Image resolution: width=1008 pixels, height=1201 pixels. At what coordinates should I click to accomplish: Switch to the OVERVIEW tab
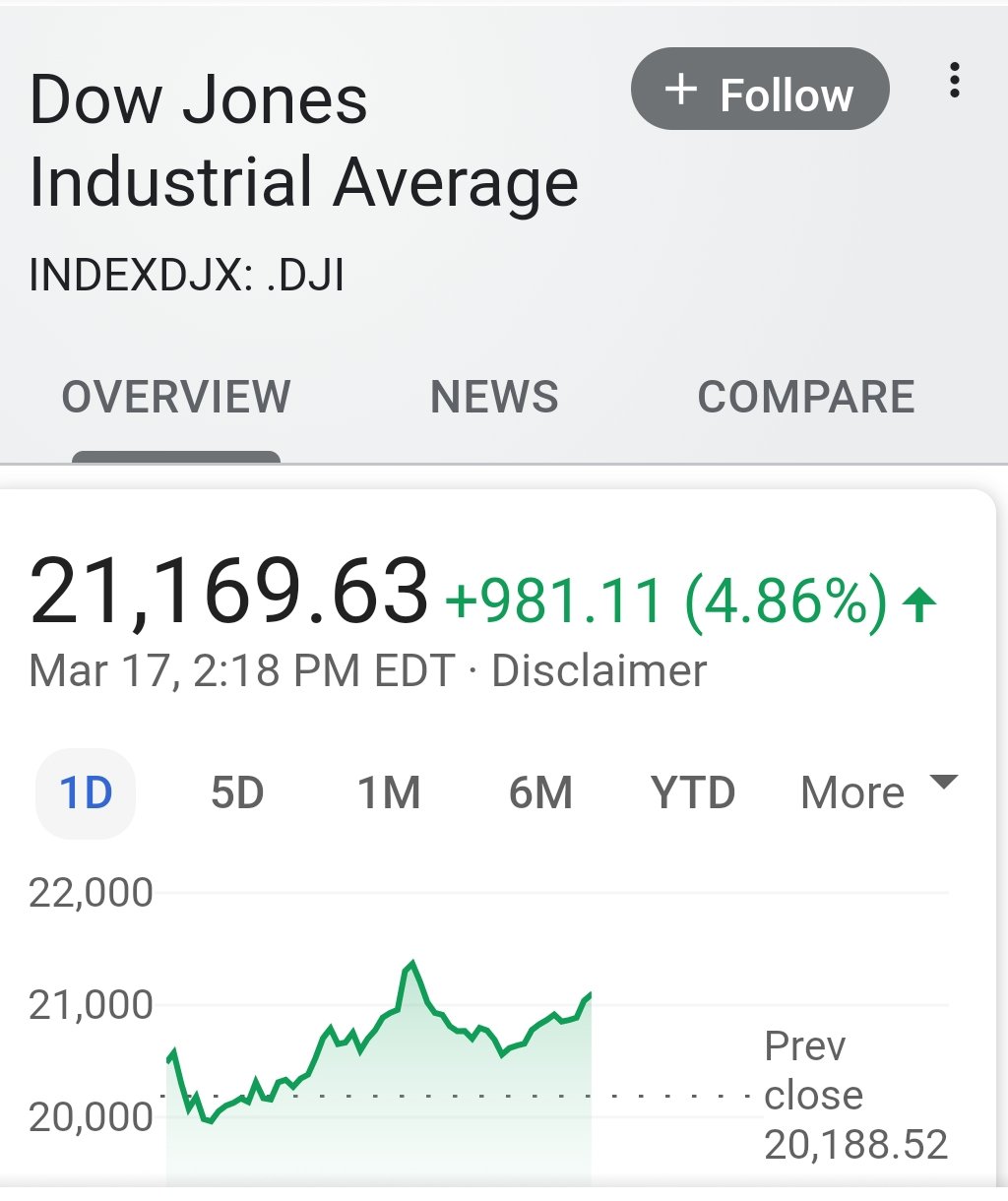click(x=176, y=398)
